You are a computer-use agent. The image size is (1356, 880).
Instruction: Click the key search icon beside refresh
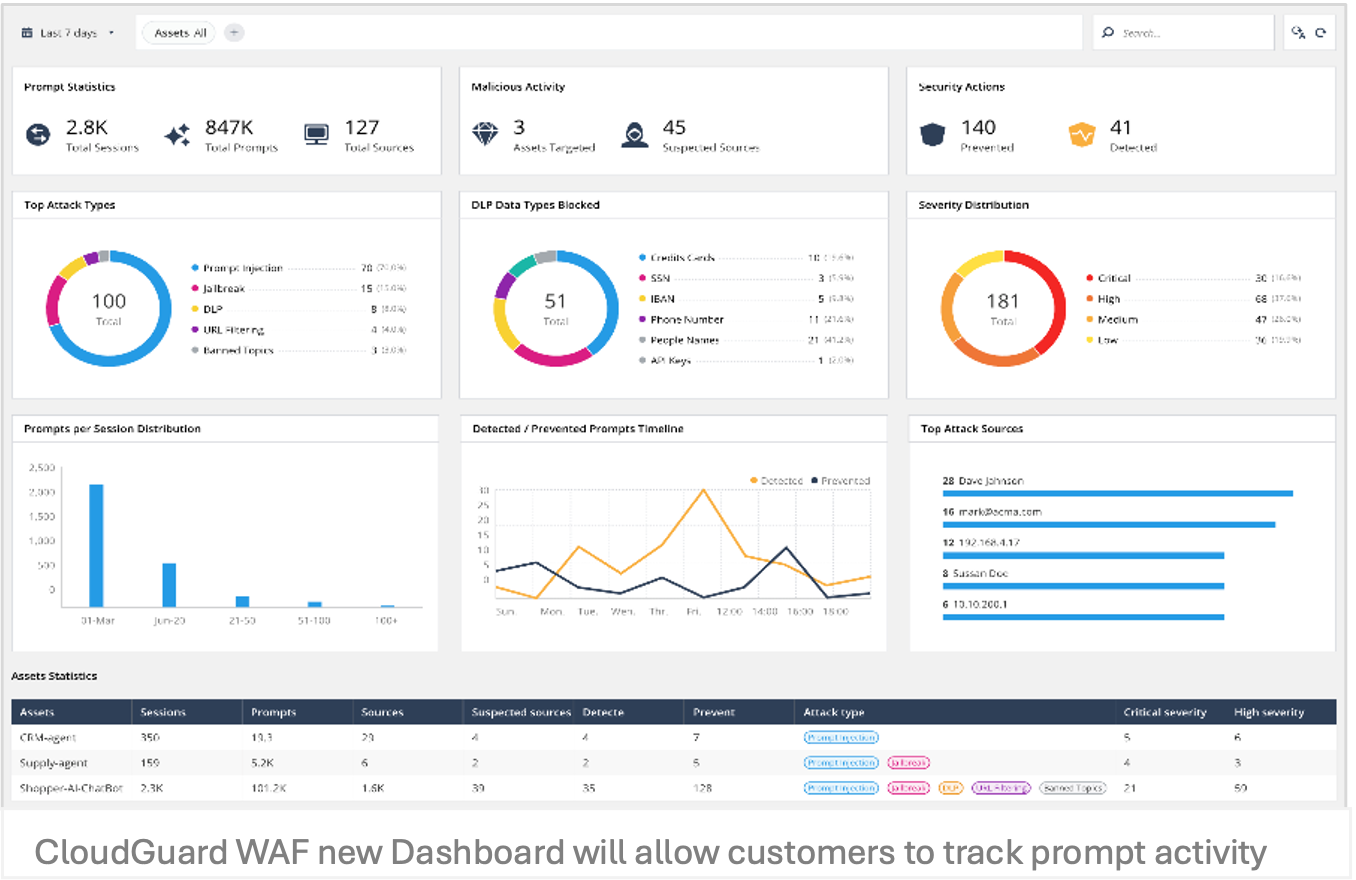(x=1298, y=33)
